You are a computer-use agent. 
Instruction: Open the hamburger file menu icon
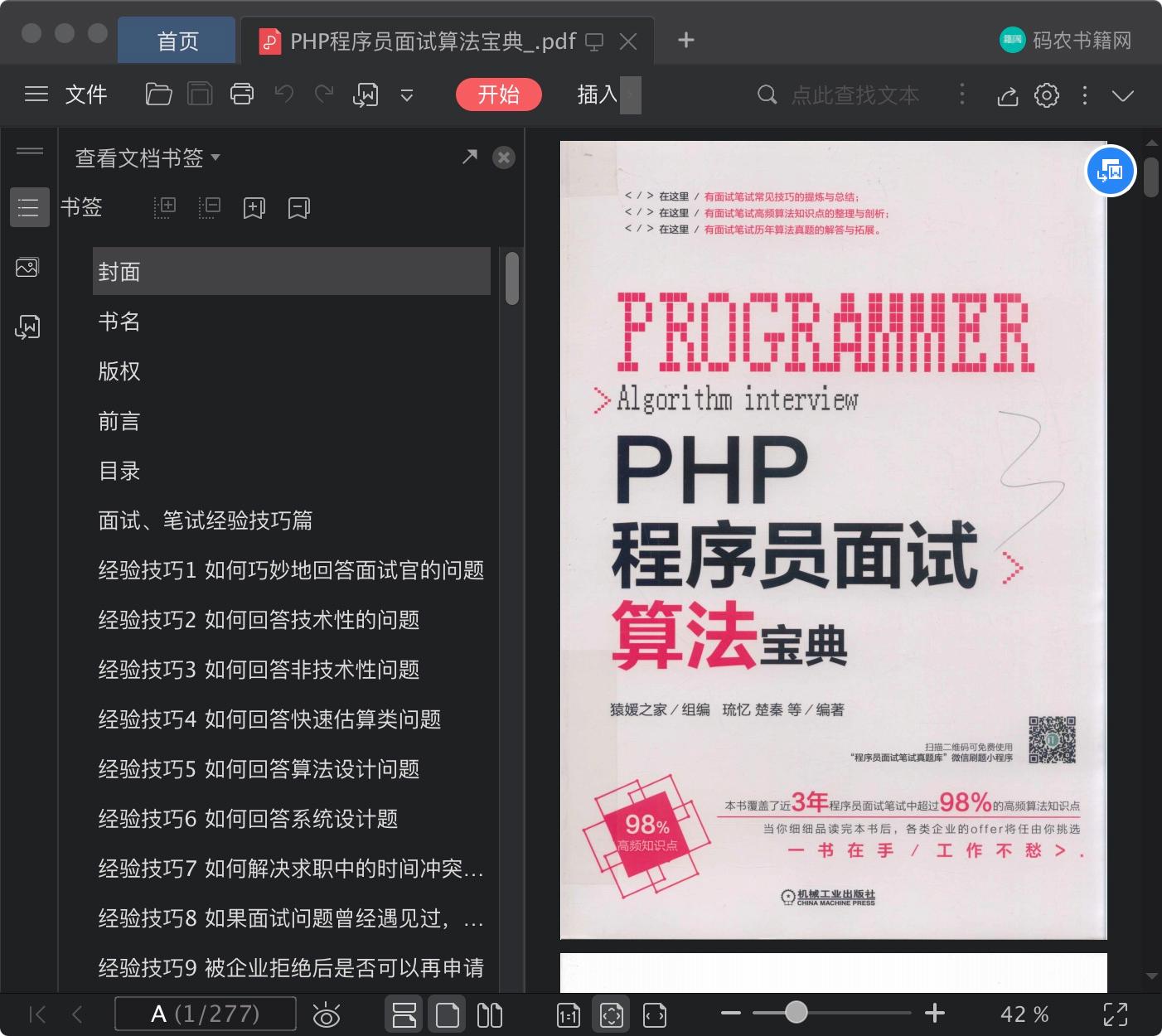[x=36, y=94]
